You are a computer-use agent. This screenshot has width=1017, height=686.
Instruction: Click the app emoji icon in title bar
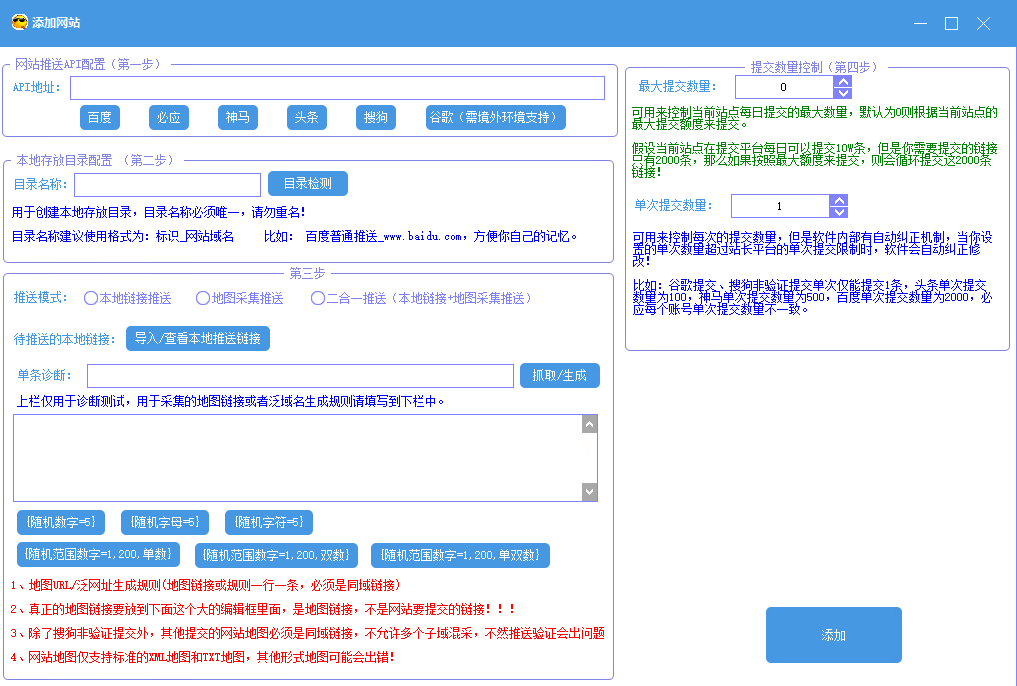point(19,23)
